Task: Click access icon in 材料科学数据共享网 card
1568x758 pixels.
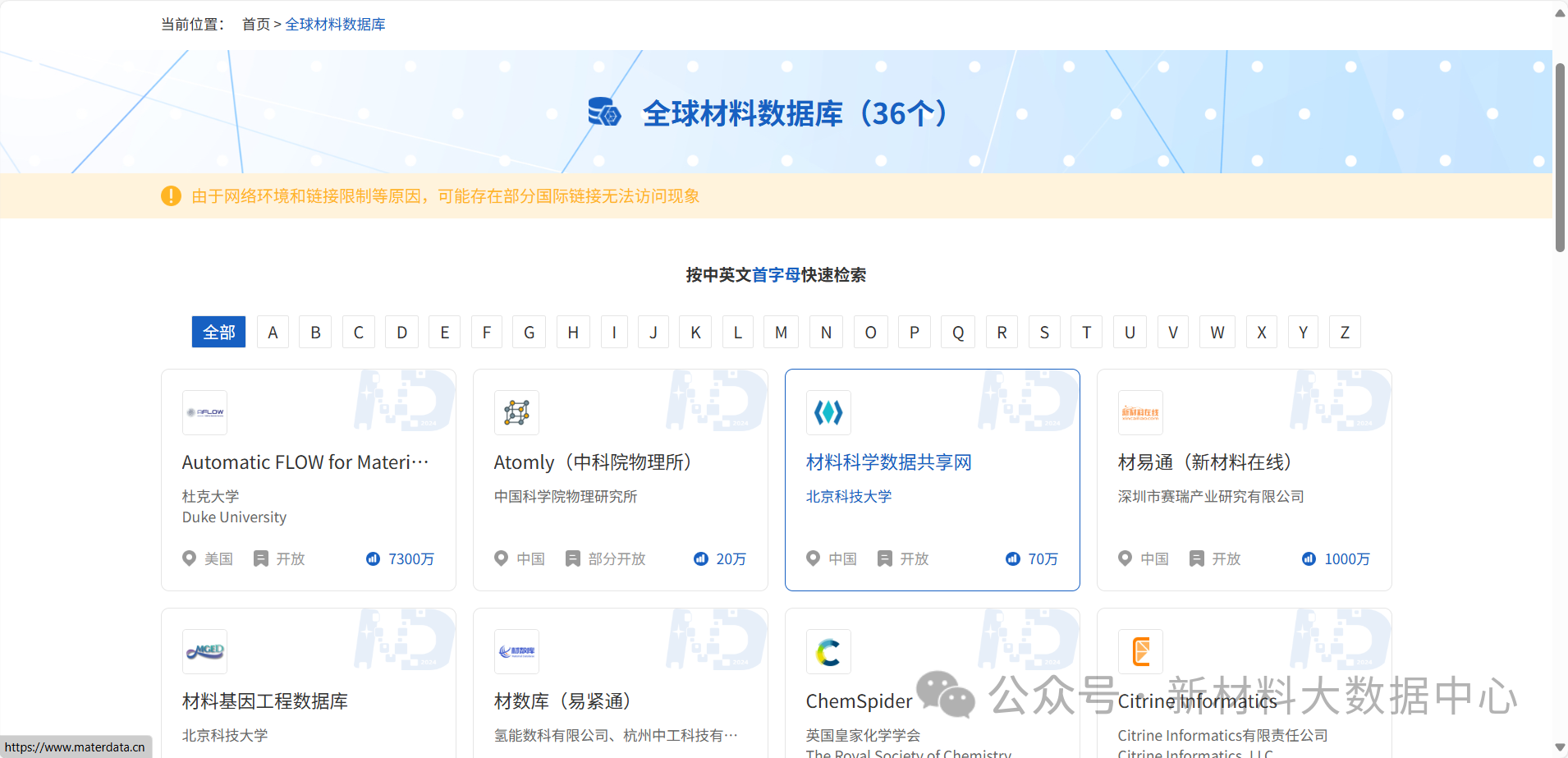Action: tap(885, 558)
